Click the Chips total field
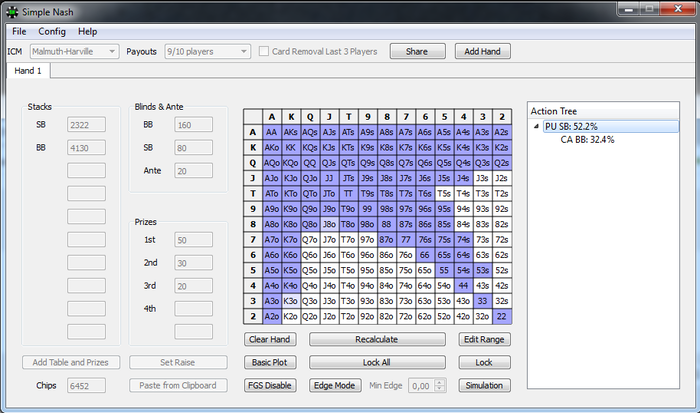The height and width of the screenshot is (413, 700). pyautogui.click(x=87, y=385)
